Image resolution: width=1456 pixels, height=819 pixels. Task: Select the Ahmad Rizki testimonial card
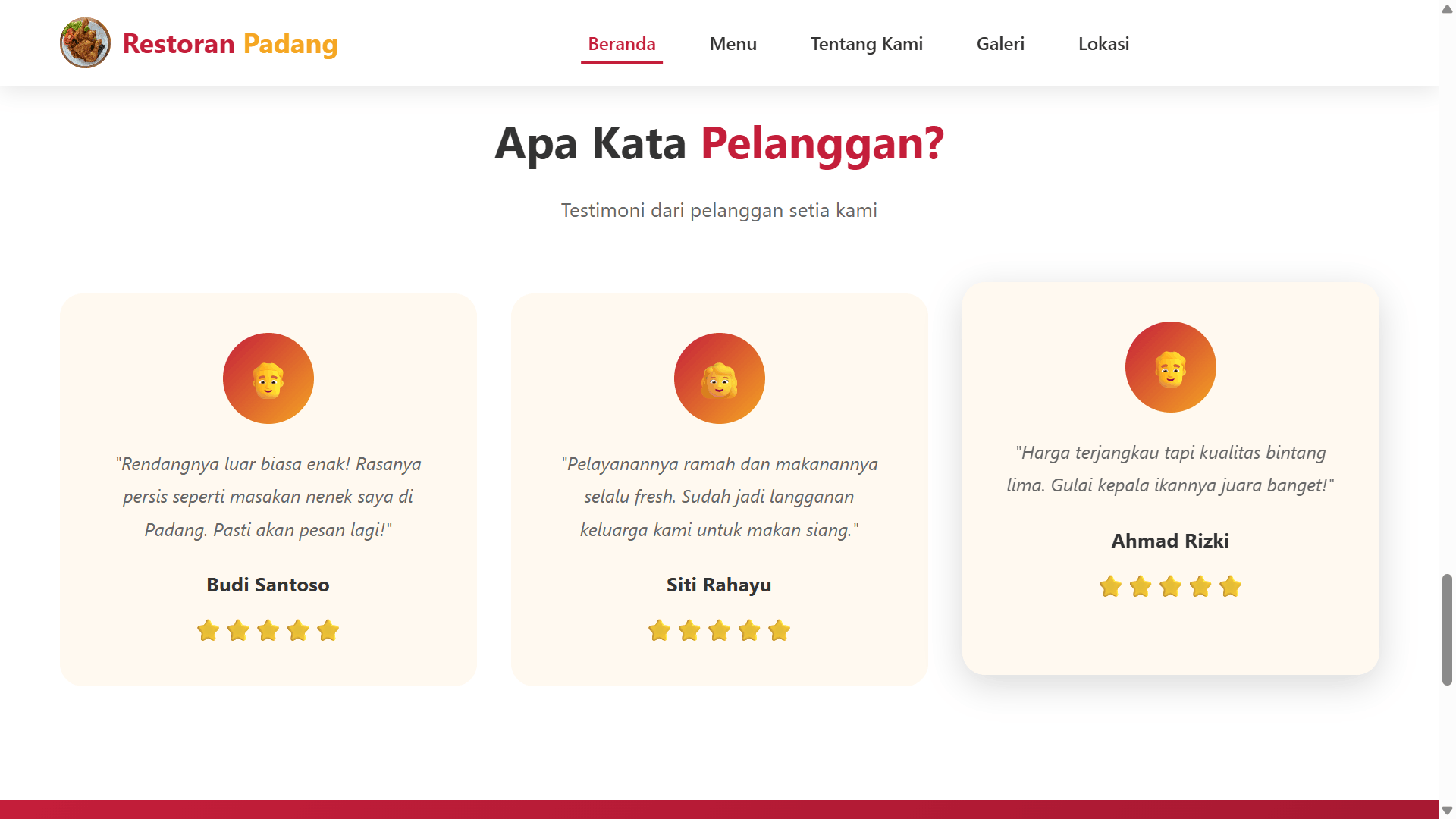click(1170, 479)
